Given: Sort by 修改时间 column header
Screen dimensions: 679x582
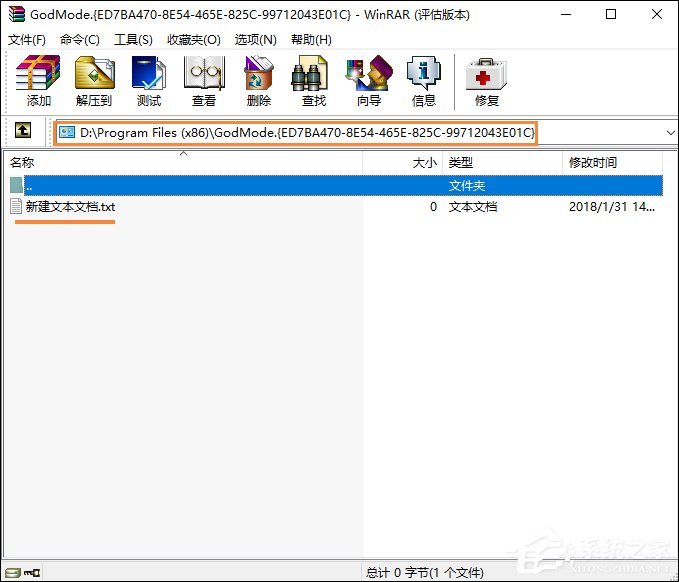Looking at the screenshot, I should click(x=612, y=163).
